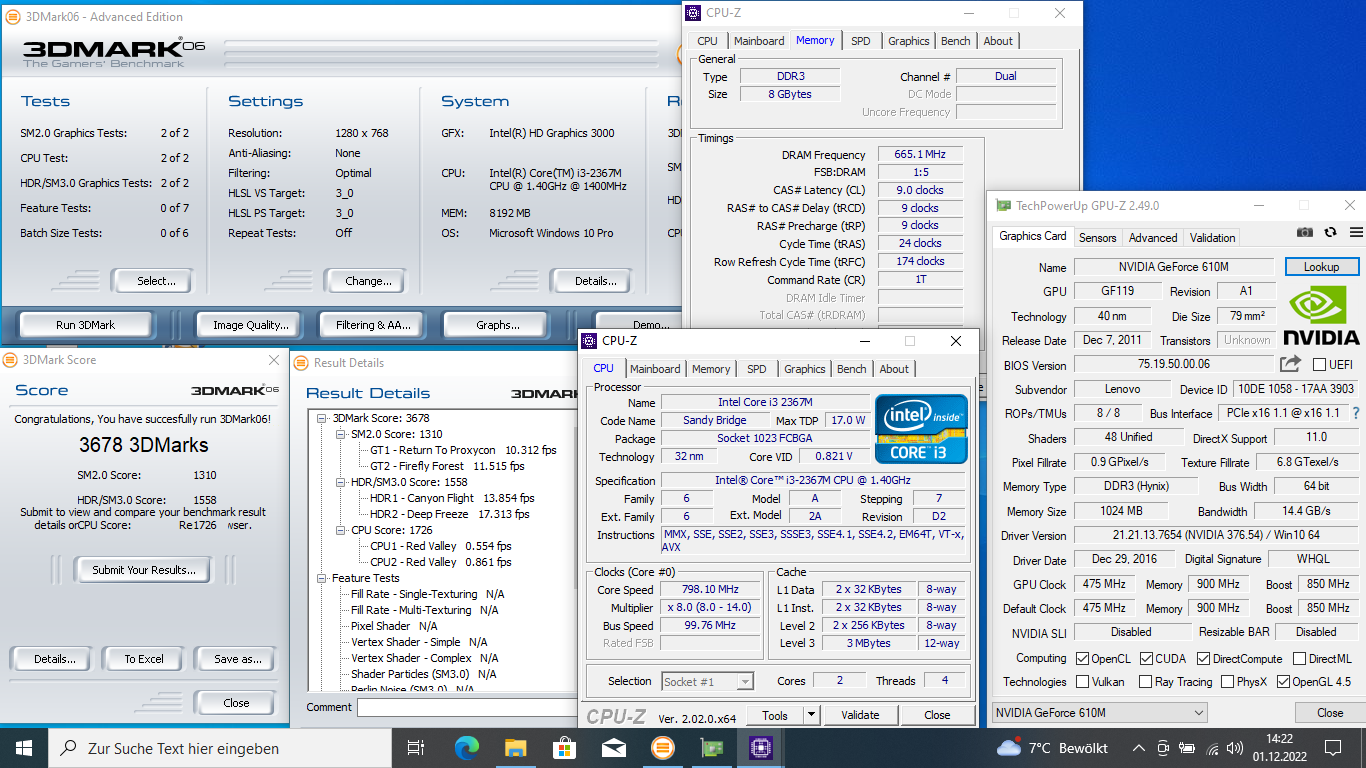Switch to GPU-Z taskbar icon
Viewport: 1366px width, 768px height.
[x=711, y=747]
